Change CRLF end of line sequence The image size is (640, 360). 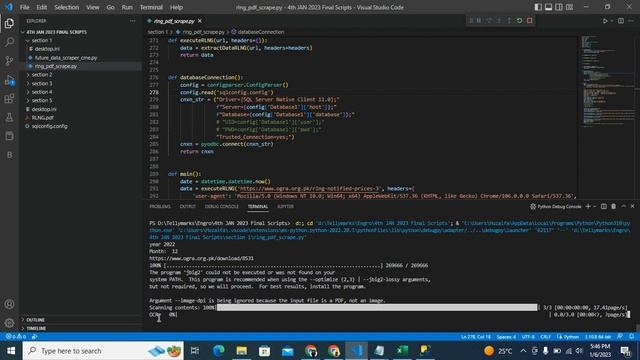545,337
